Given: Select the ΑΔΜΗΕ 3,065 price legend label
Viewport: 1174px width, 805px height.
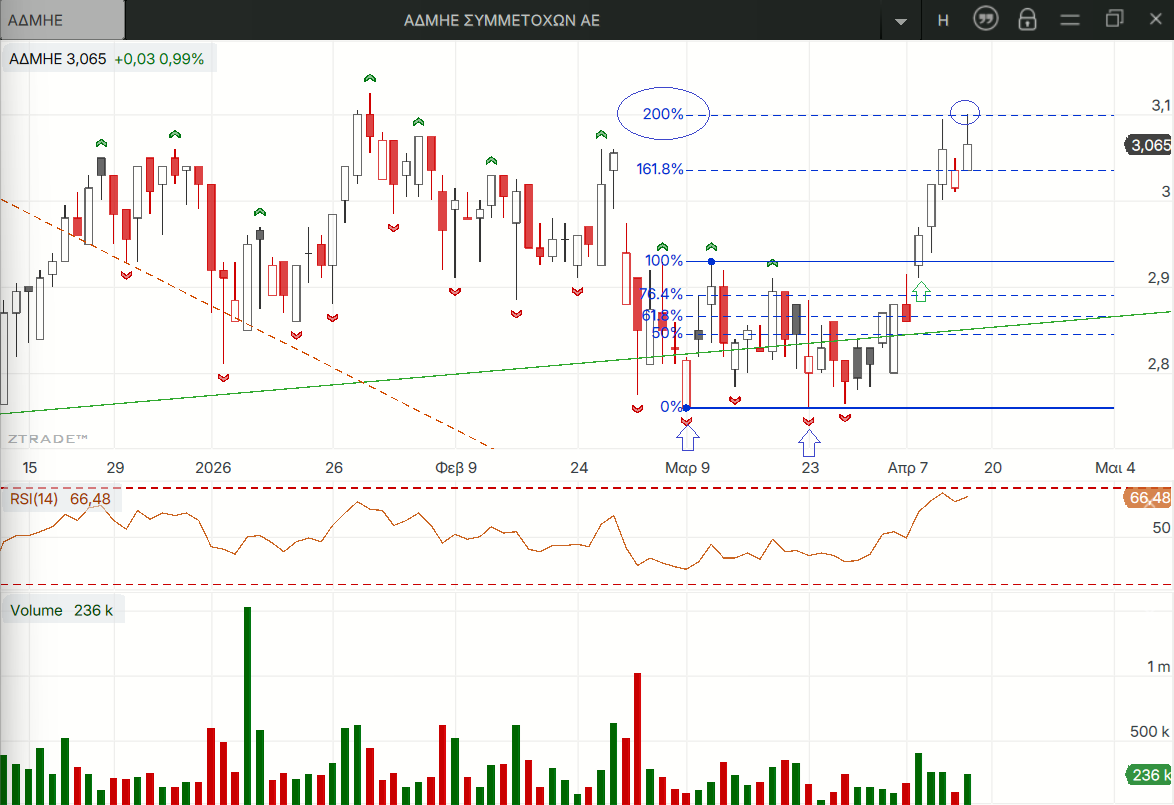Looking at the screenshot, I should pos(57,59).
